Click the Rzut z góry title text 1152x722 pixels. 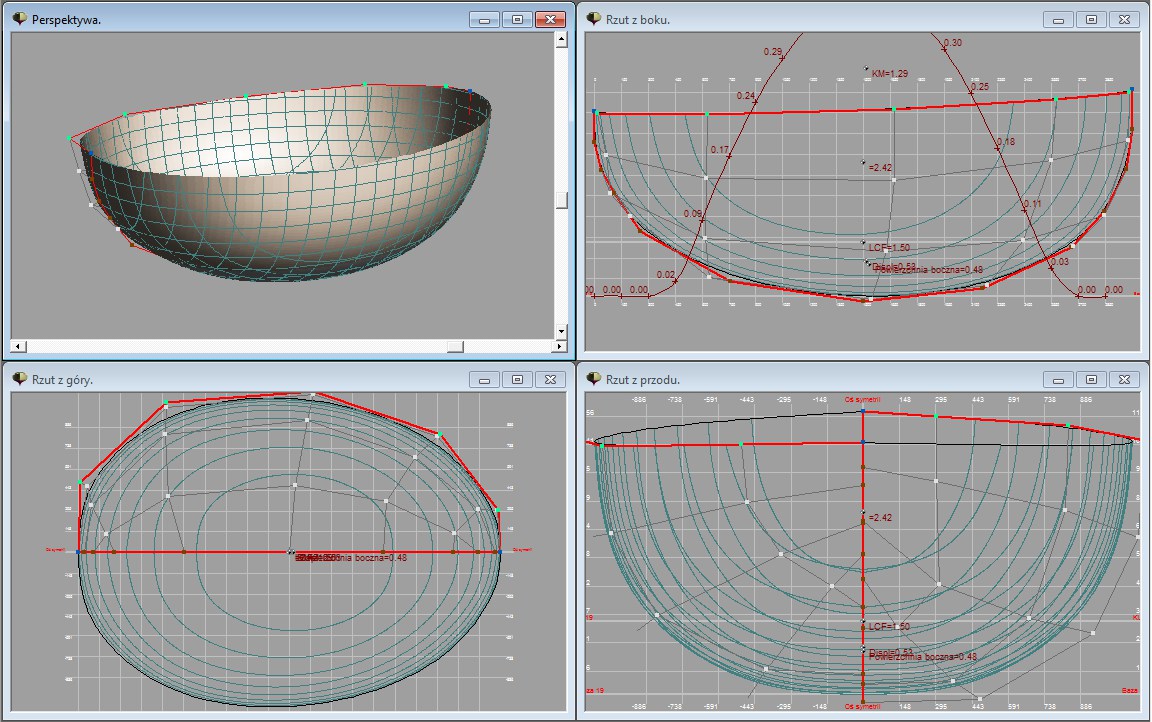(x=62, y=380)
